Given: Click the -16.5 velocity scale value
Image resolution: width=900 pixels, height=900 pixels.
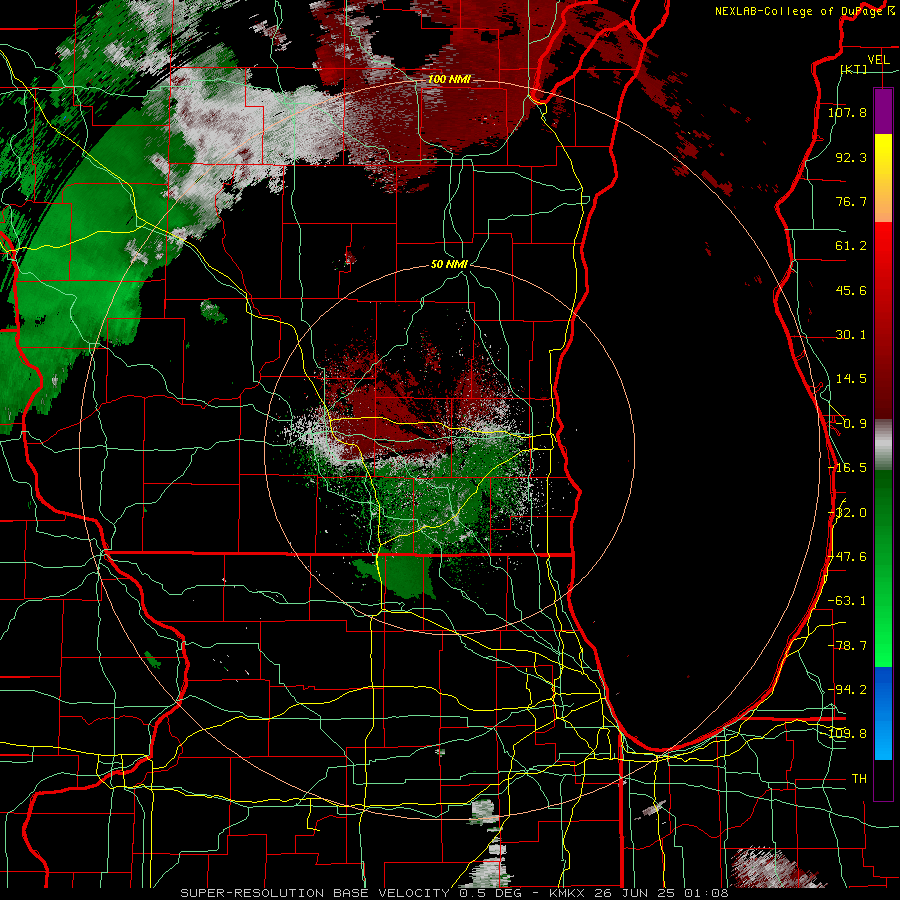Looking at the screenshot, I should (847, 468).
